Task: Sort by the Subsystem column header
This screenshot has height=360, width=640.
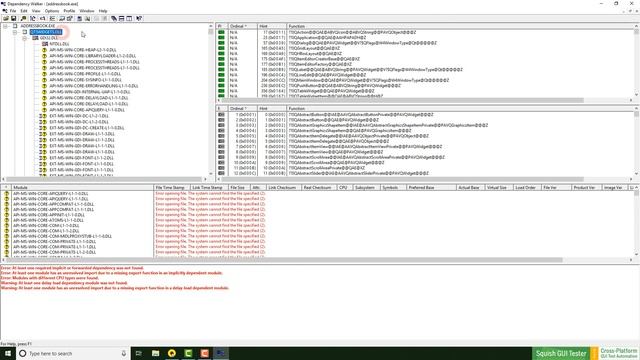Action: click(365, 187)
